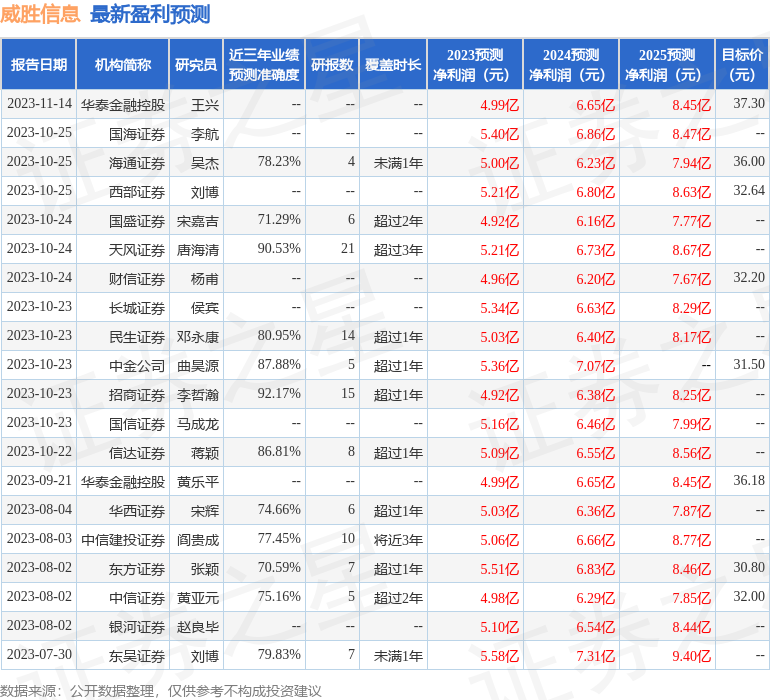Click researcher 侯宾
770x700 pixels.
point(205,308)
